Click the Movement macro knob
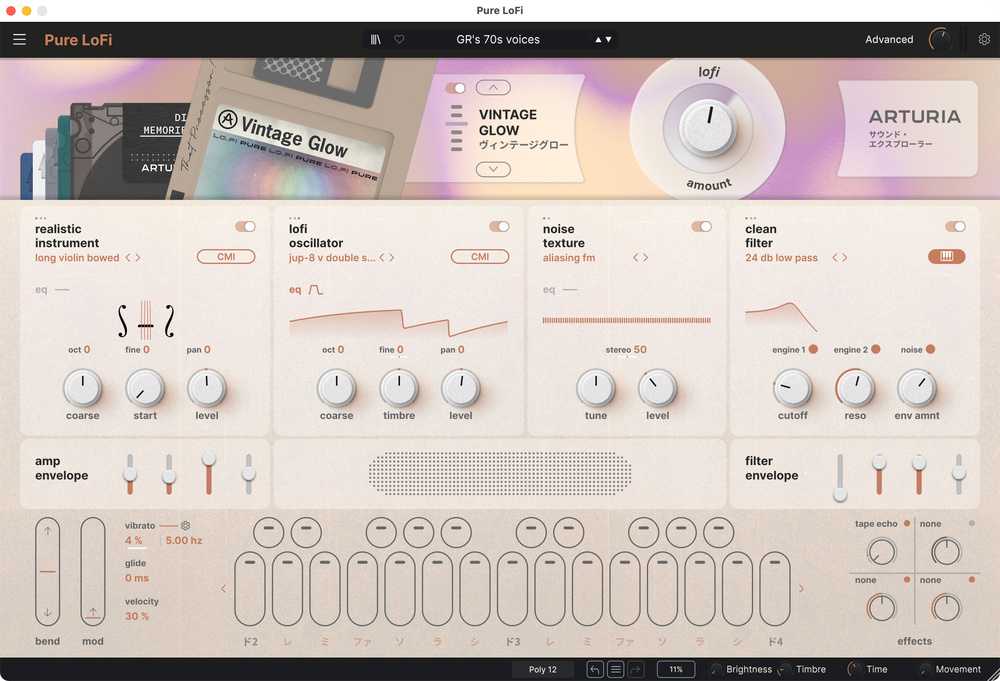 925,670
